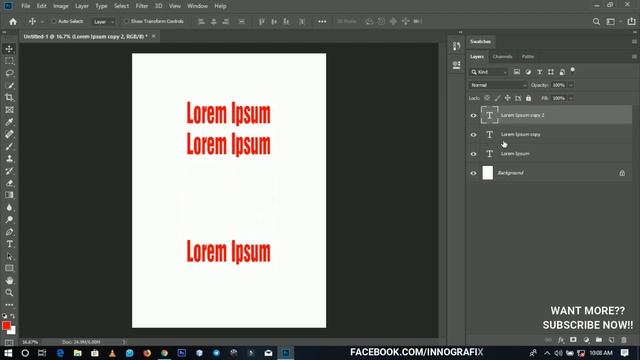640x360 pixels.
Task: Select the Dodge tool
Action: point(9,220)
